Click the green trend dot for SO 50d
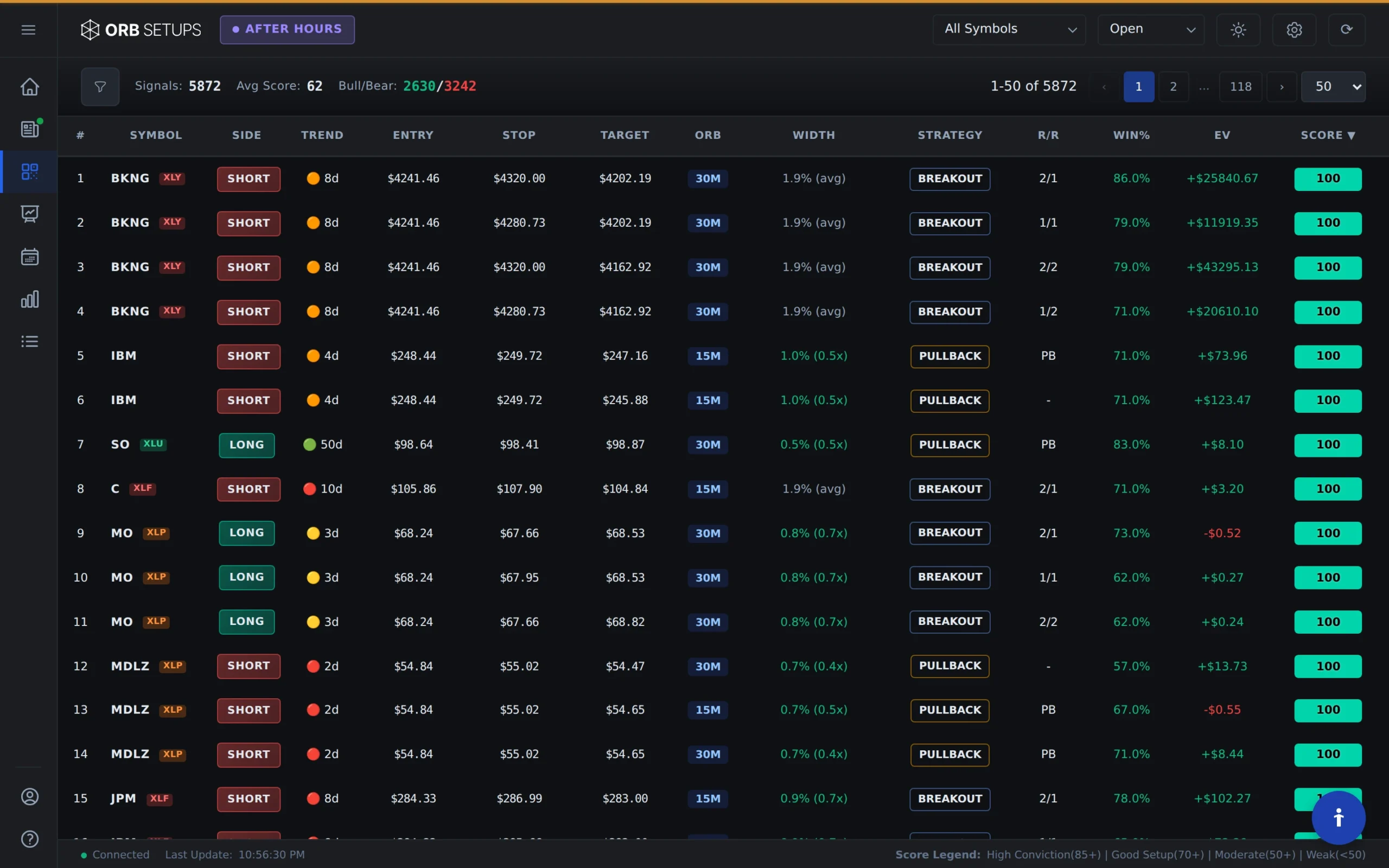The width and height of the screenshot is (1389, 868). (x=309, y=444)
